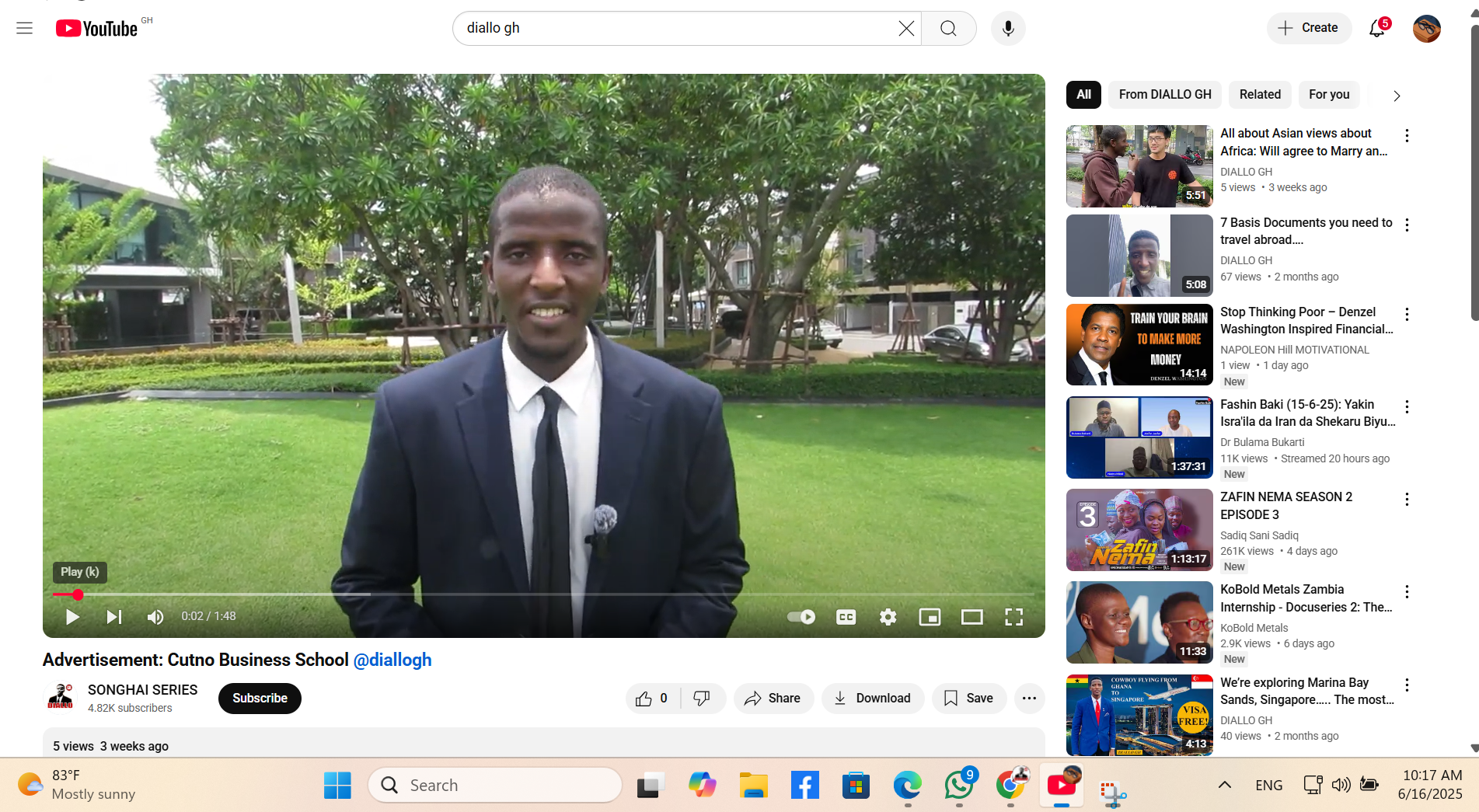Select the Related chip
Screen dimensions: 1479x812
pos(1260,95)
